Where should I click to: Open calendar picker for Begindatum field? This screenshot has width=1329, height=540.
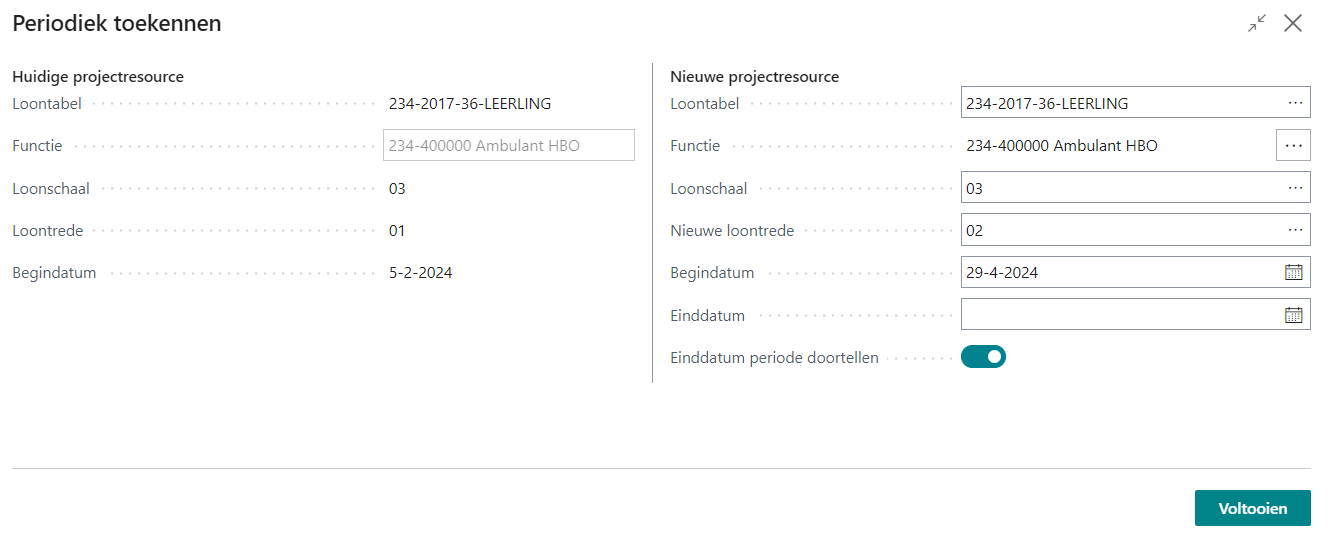(x=1293, y=272)
